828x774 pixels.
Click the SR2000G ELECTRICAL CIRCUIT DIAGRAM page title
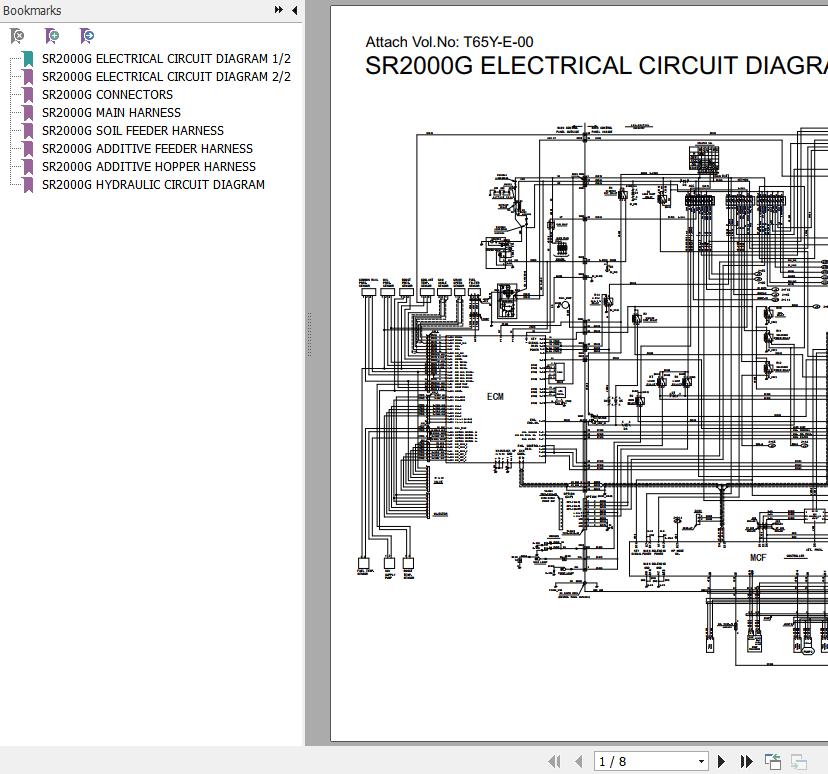(x=596, y=66)
